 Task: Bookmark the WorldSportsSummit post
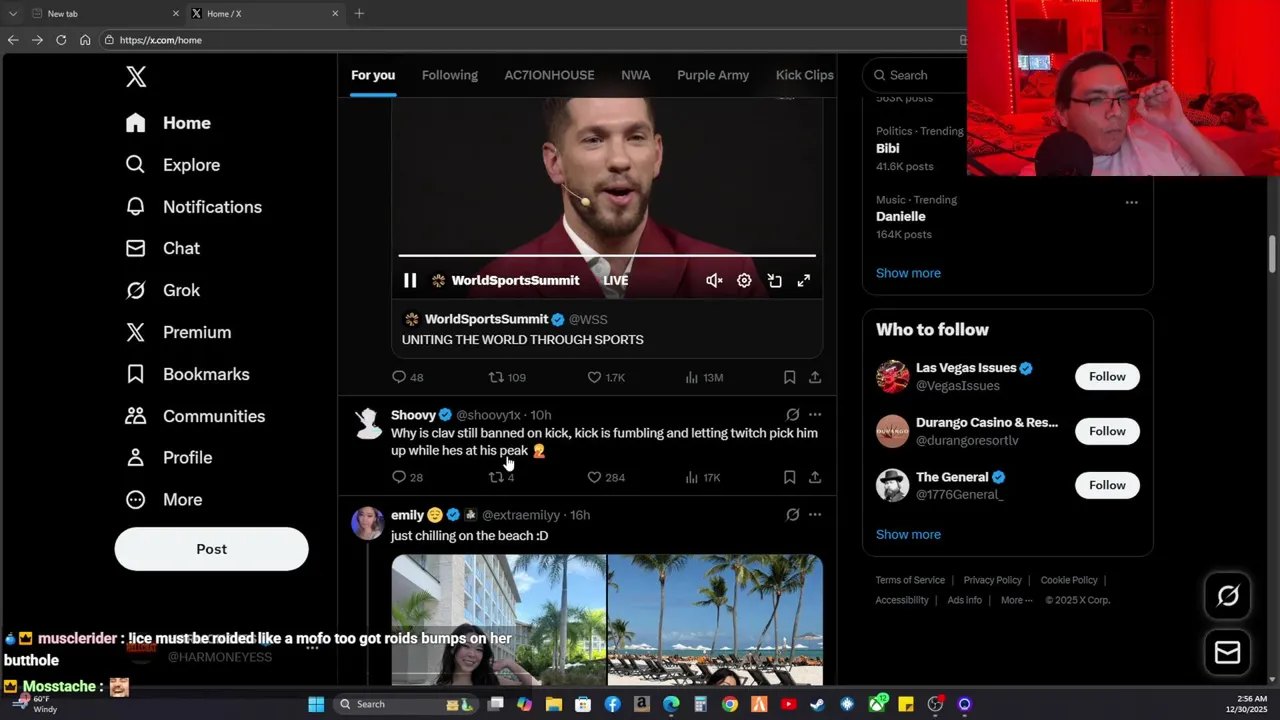[x=789, y=377]
